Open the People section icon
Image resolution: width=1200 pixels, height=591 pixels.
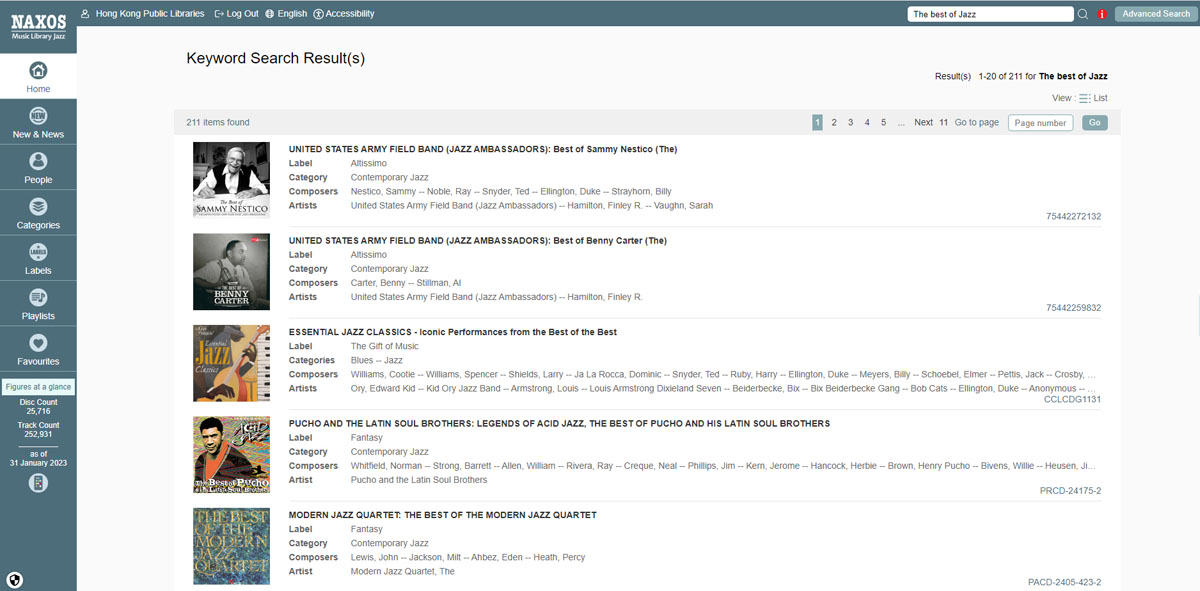(x=38, y=161)
